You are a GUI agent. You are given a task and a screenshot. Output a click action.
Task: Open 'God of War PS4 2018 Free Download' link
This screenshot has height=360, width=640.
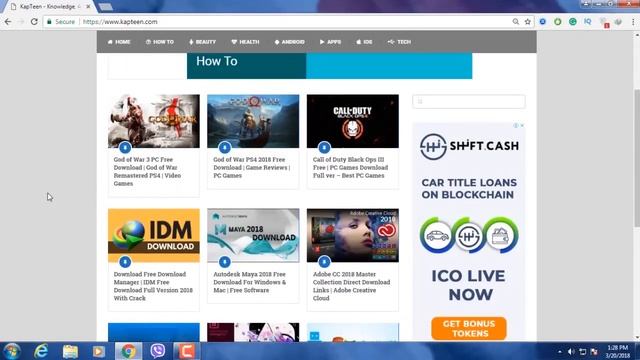(251, 167)
